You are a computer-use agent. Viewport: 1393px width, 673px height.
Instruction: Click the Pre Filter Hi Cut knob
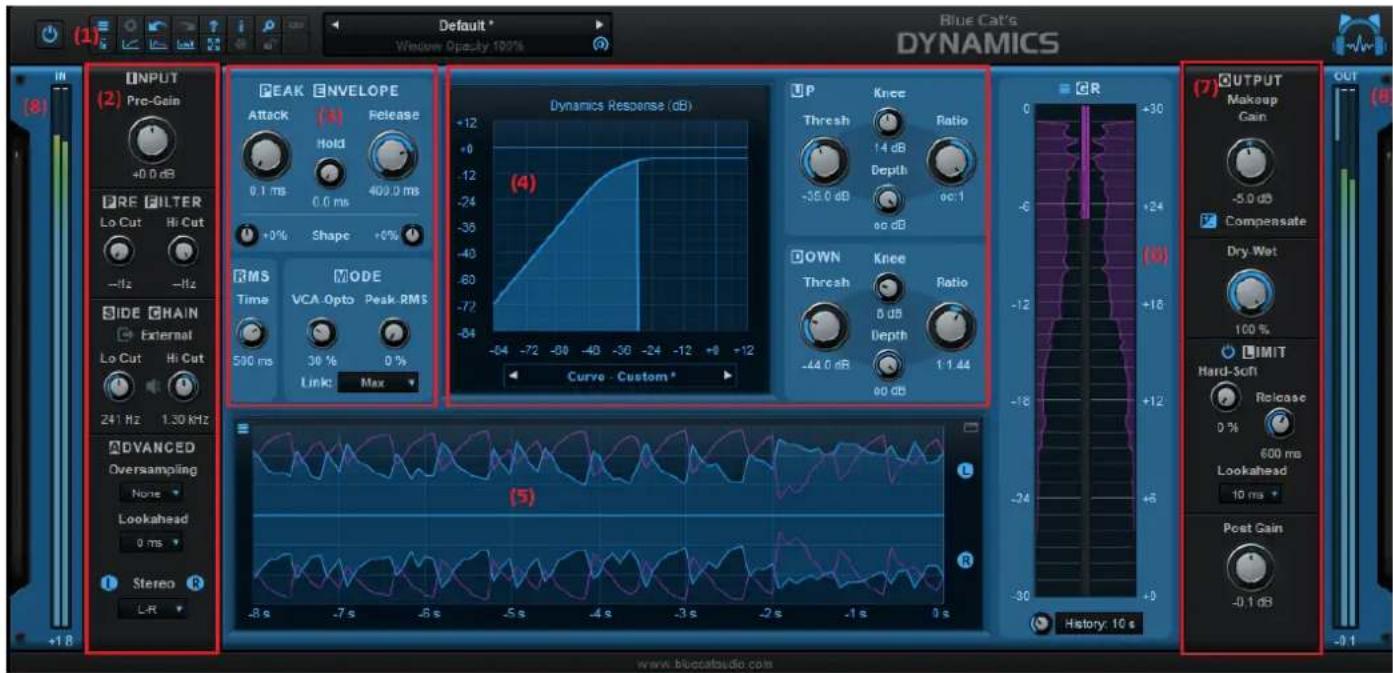click(x=182, y=249)
